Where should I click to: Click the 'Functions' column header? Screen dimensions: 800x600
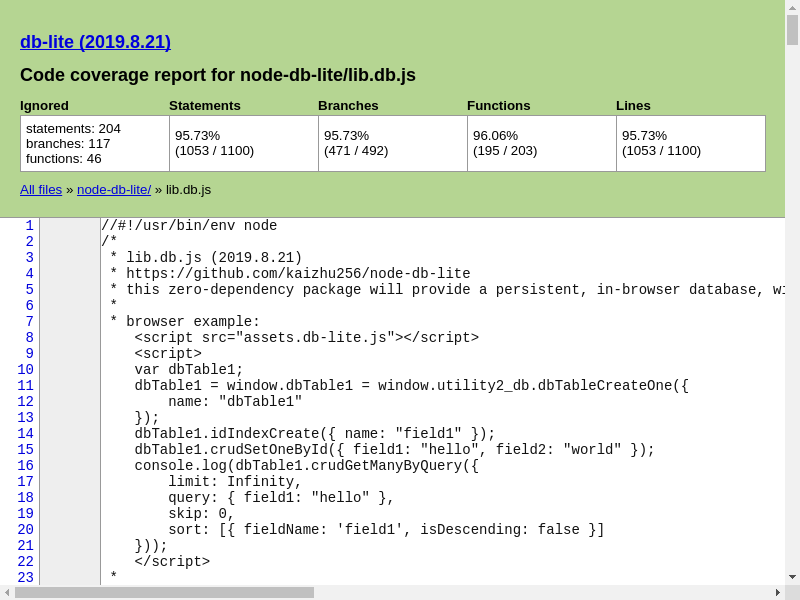498,106
